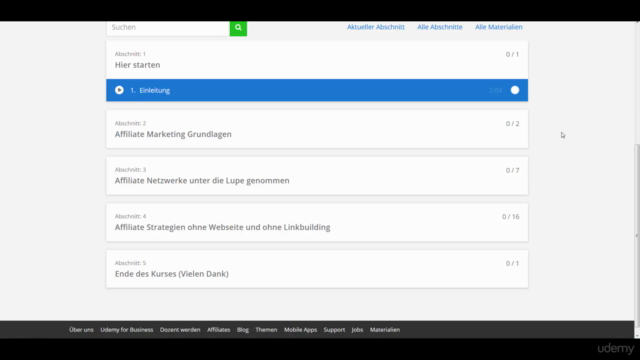Expand Affiliate Netzwerke unter die Lupe section

(317, 176)
